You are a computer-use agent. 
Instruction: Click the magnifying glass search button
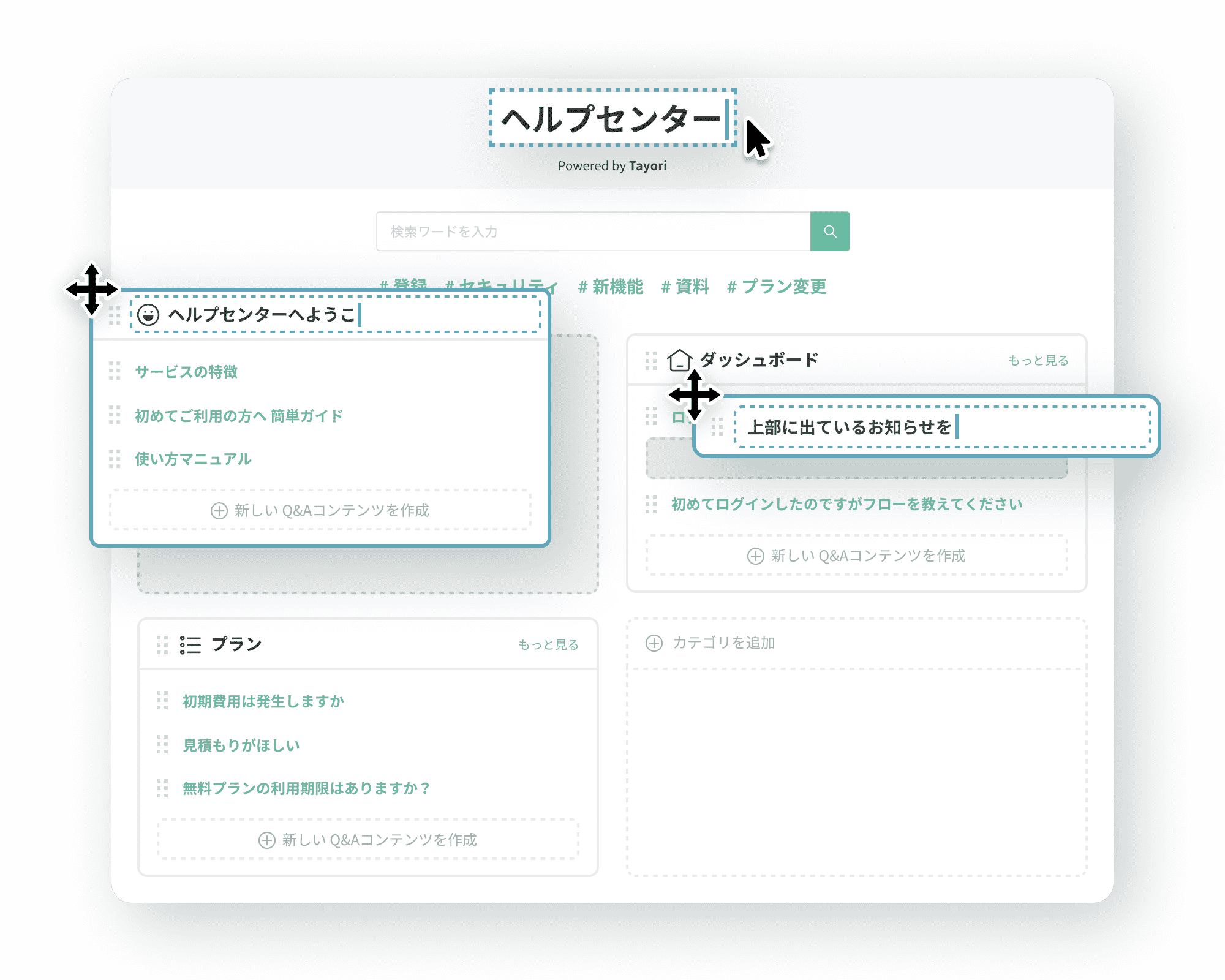[831, 232]
